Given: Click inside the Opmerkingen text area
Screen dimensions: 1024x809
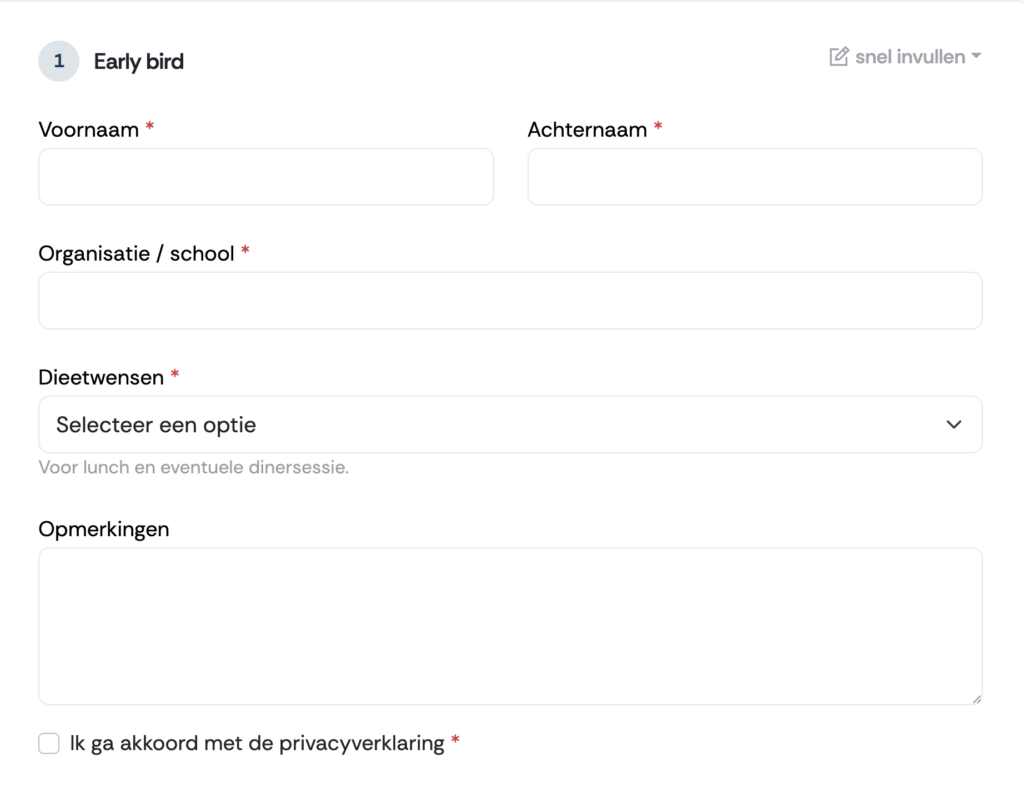Looking at the screenshot, I should tap(510, 626).
